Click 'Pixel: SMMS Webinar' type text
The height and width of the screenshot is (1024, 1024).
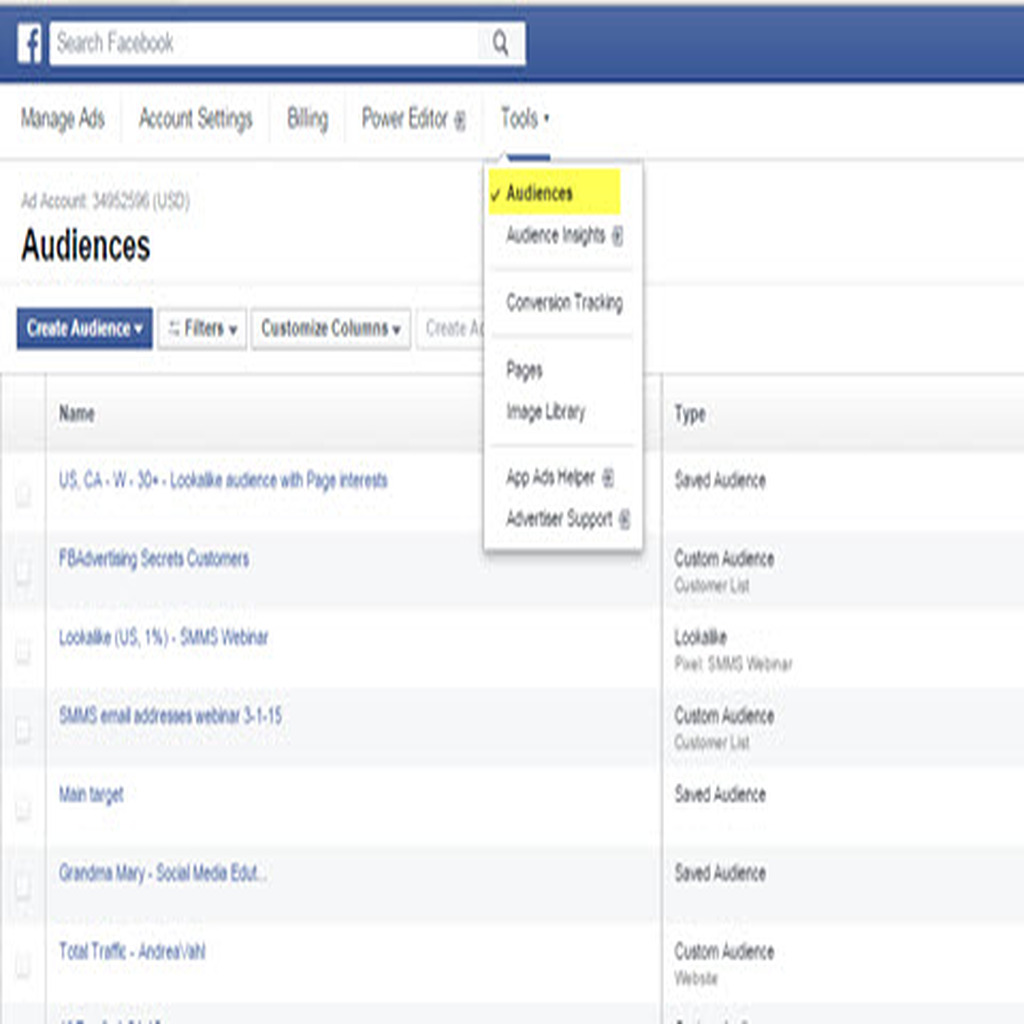(x=733, y=664)
